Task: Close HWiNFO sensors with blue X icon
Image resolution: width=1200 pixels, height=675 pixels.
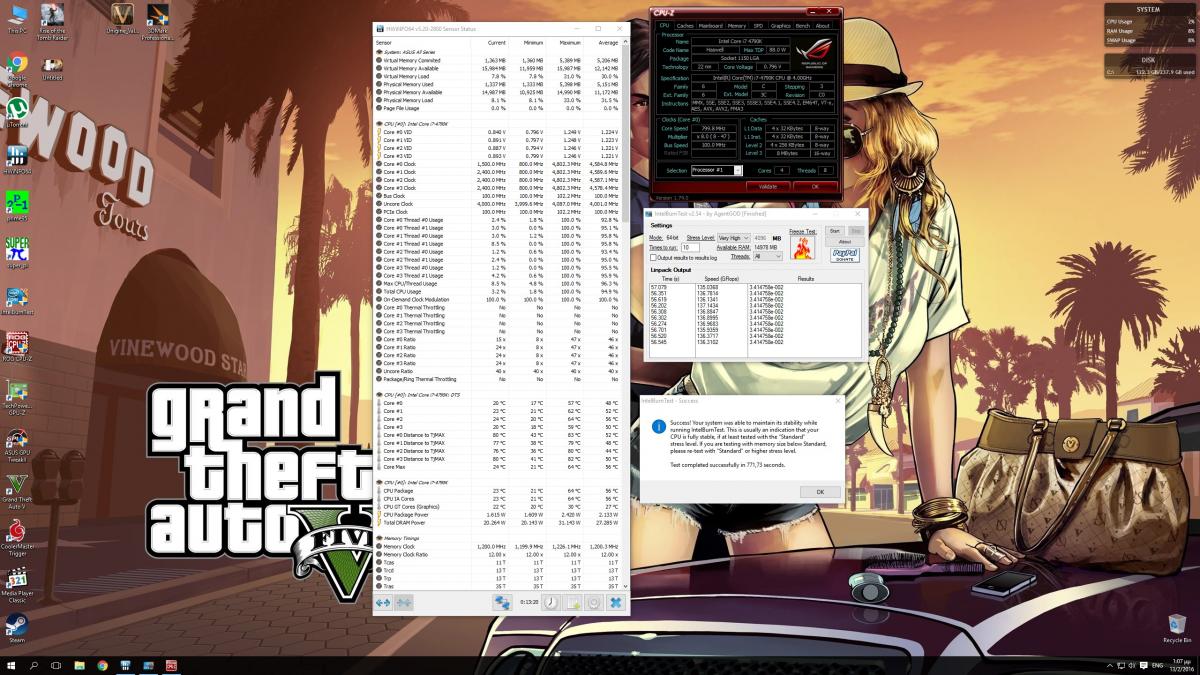Action: point(616,603)
